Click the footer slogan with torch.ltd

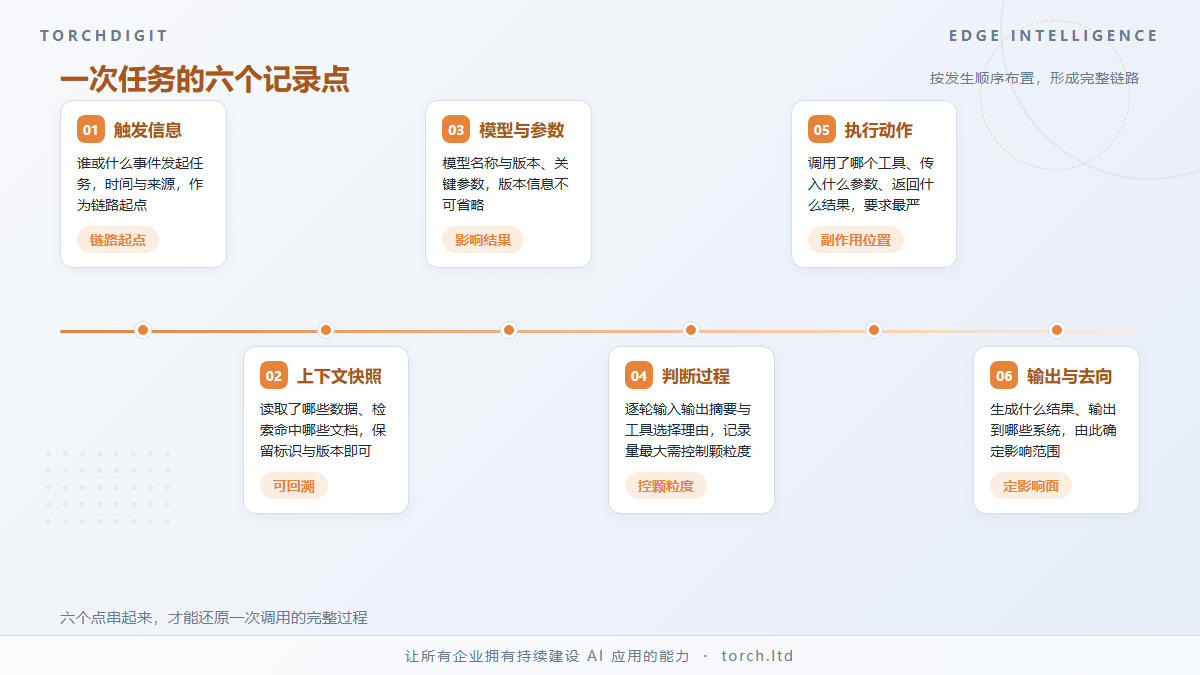600,656
